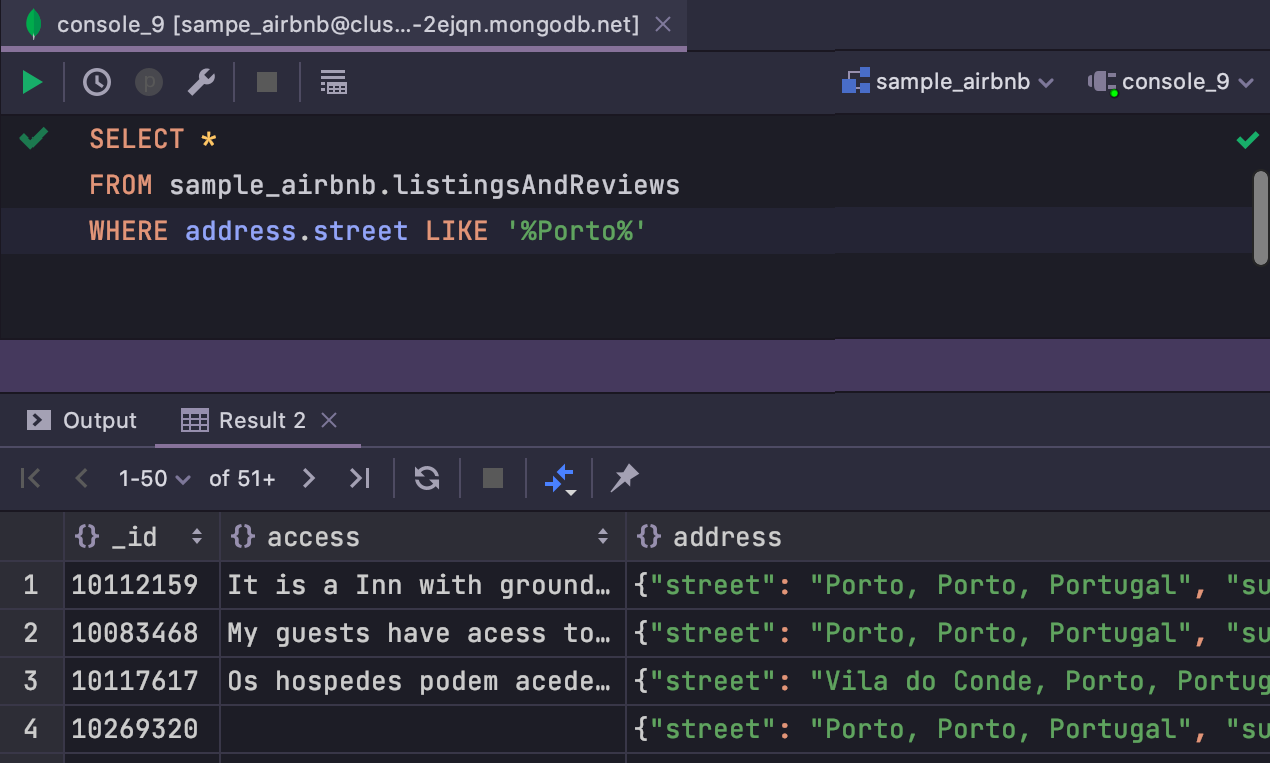This screenshot has height=763, width=1270.
Task: Sort by the _id column header
Action: pyautogui.click(x=140, y=537)
